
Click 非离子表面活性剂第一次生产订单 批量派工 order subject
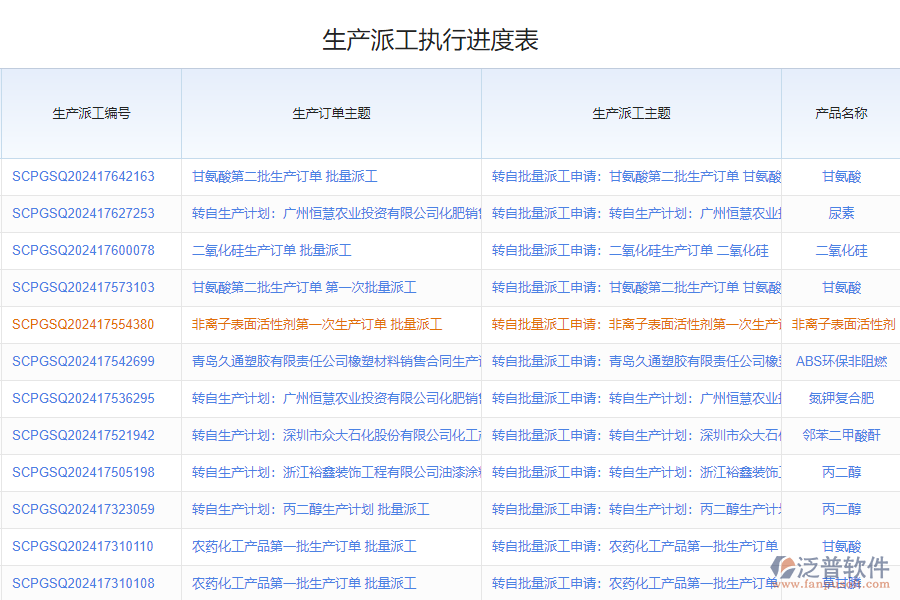point(317,325)
